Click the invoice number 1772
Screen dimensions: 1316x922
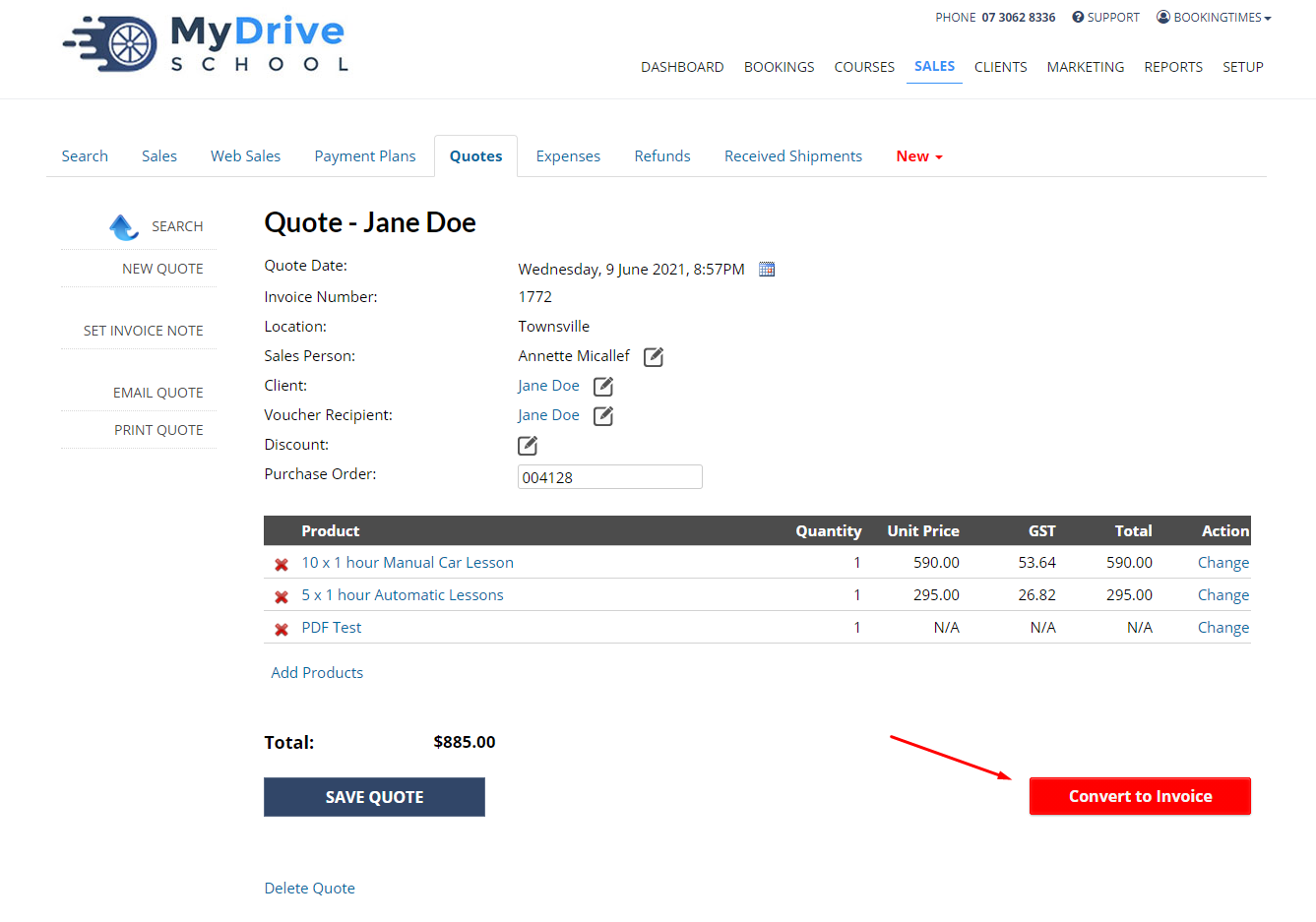(534, 297)
